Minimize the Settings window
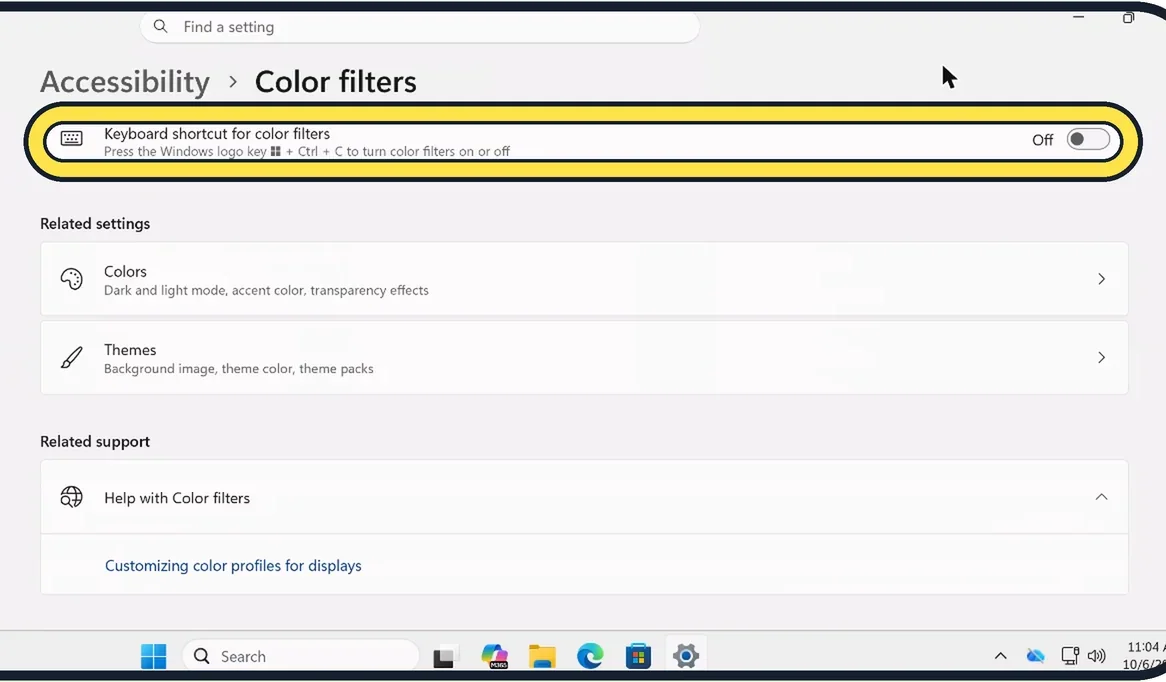This screenshot has height=682, width=1166. pos(1078,16)
